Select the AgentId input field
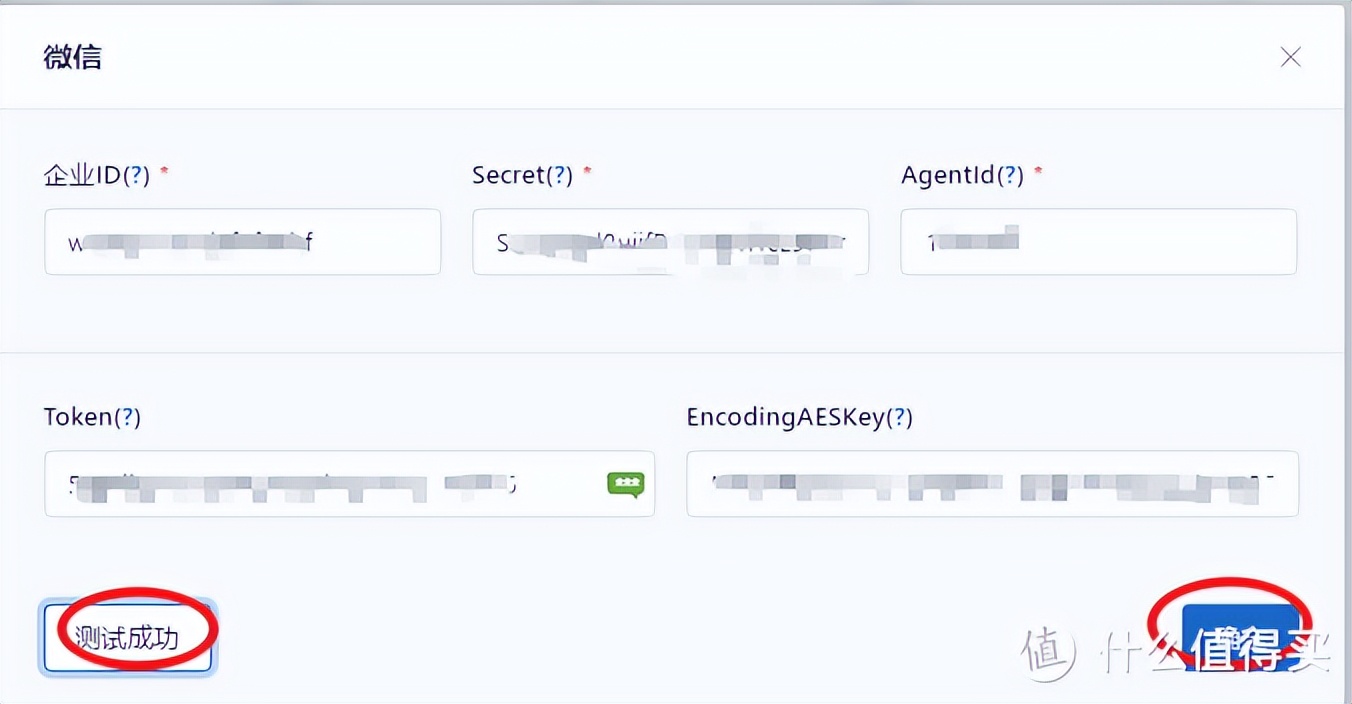1352x704 pixels. click(x=1098, y=242)
